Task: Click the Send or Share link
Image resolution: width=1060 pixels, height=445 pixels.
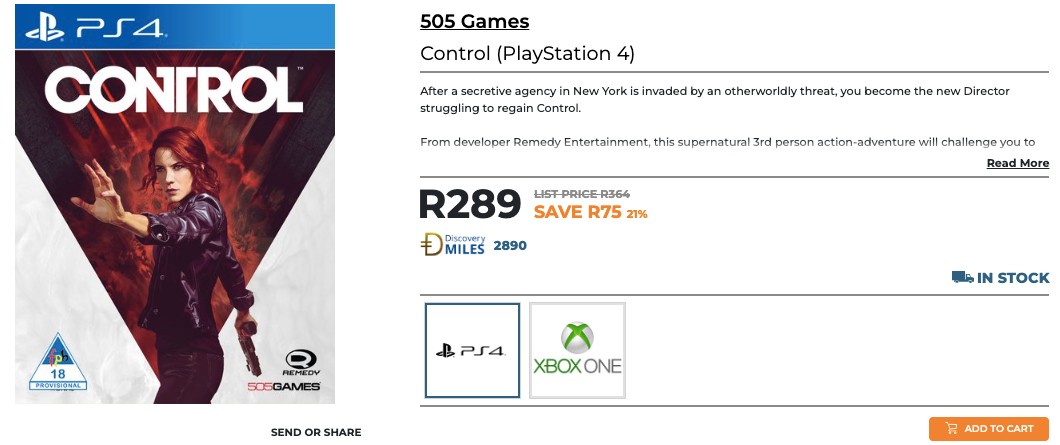Action: click(x=316, y=432)
